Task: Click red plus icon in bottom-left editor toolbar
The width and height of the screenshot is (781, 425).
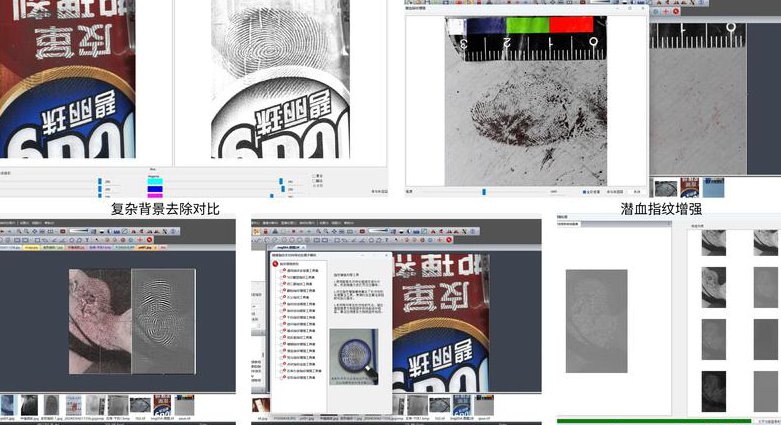Action: [140, 240]
